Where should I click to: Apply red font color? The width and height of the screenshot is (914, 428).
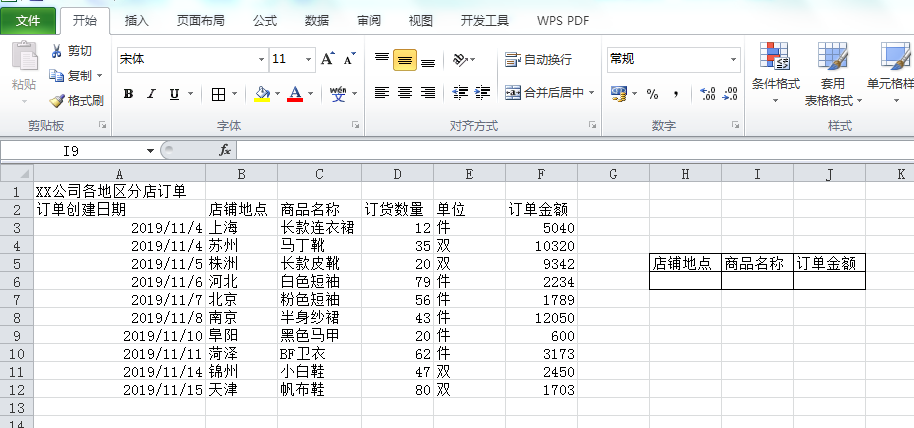pos(295,94)
